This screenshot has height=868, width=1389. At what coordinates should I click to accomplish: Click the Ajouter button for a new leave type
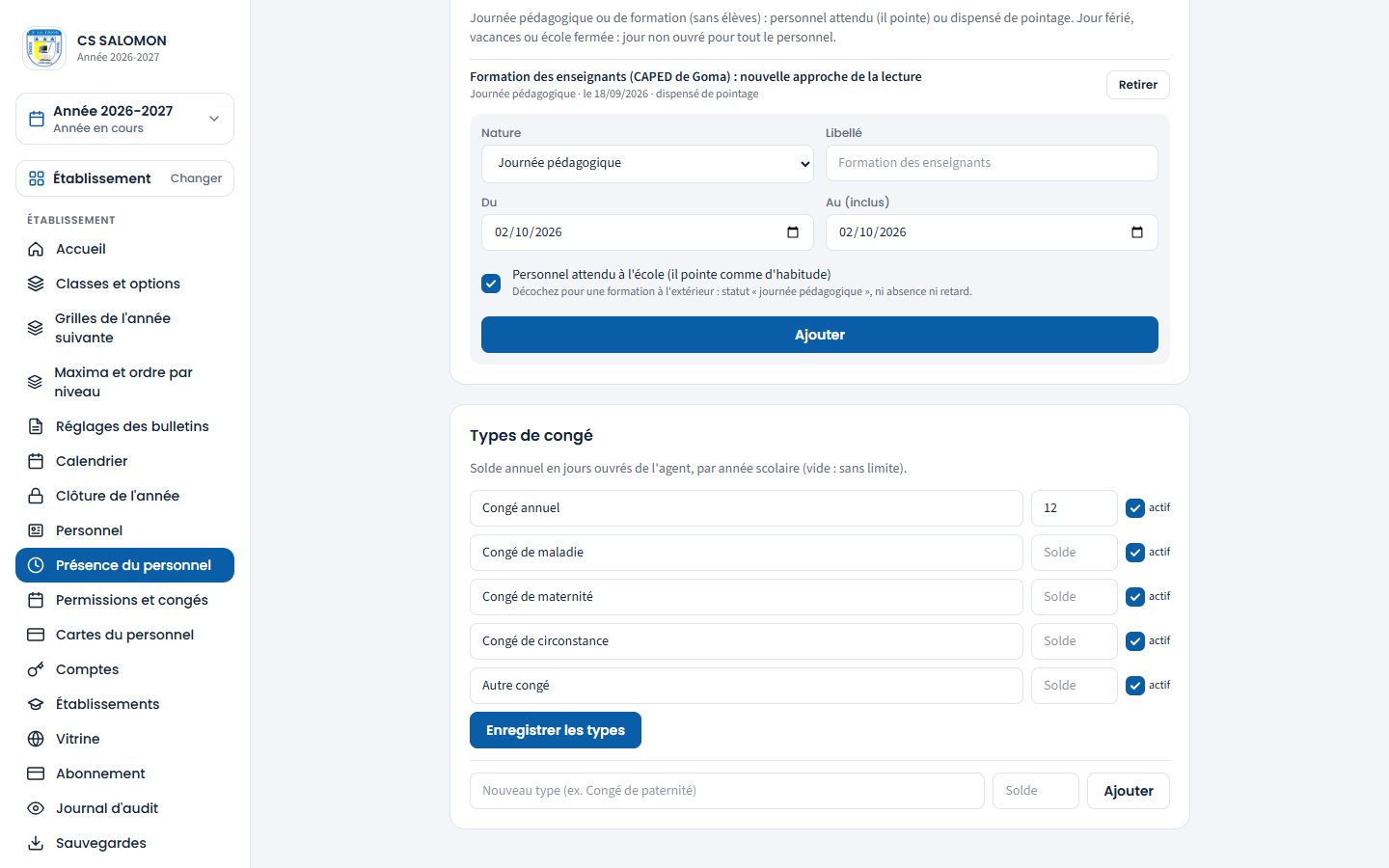(1129, 791)
